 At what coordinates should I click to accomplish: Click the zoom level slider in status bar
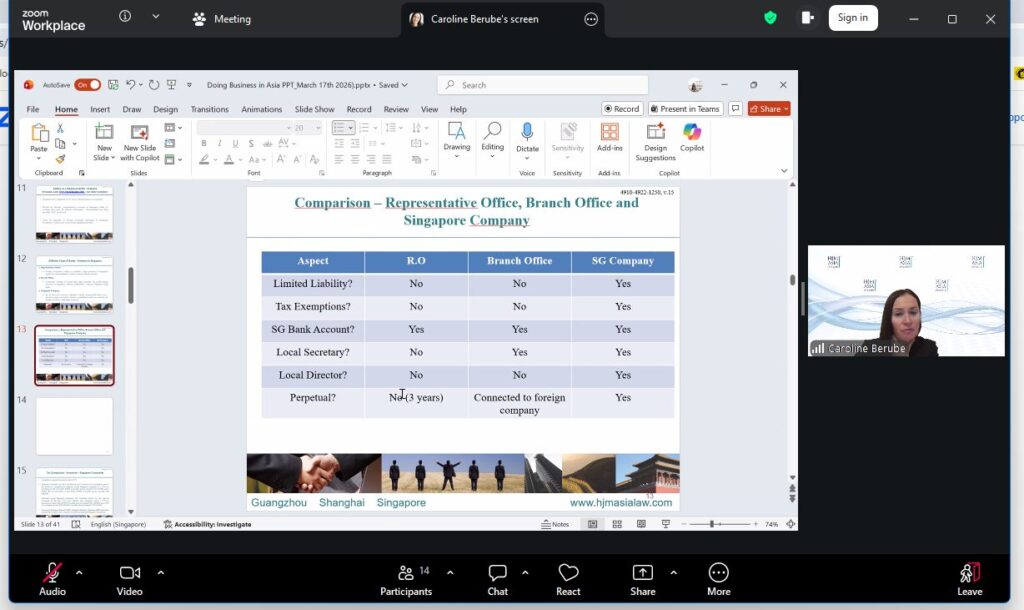click(x=720, y=524)
